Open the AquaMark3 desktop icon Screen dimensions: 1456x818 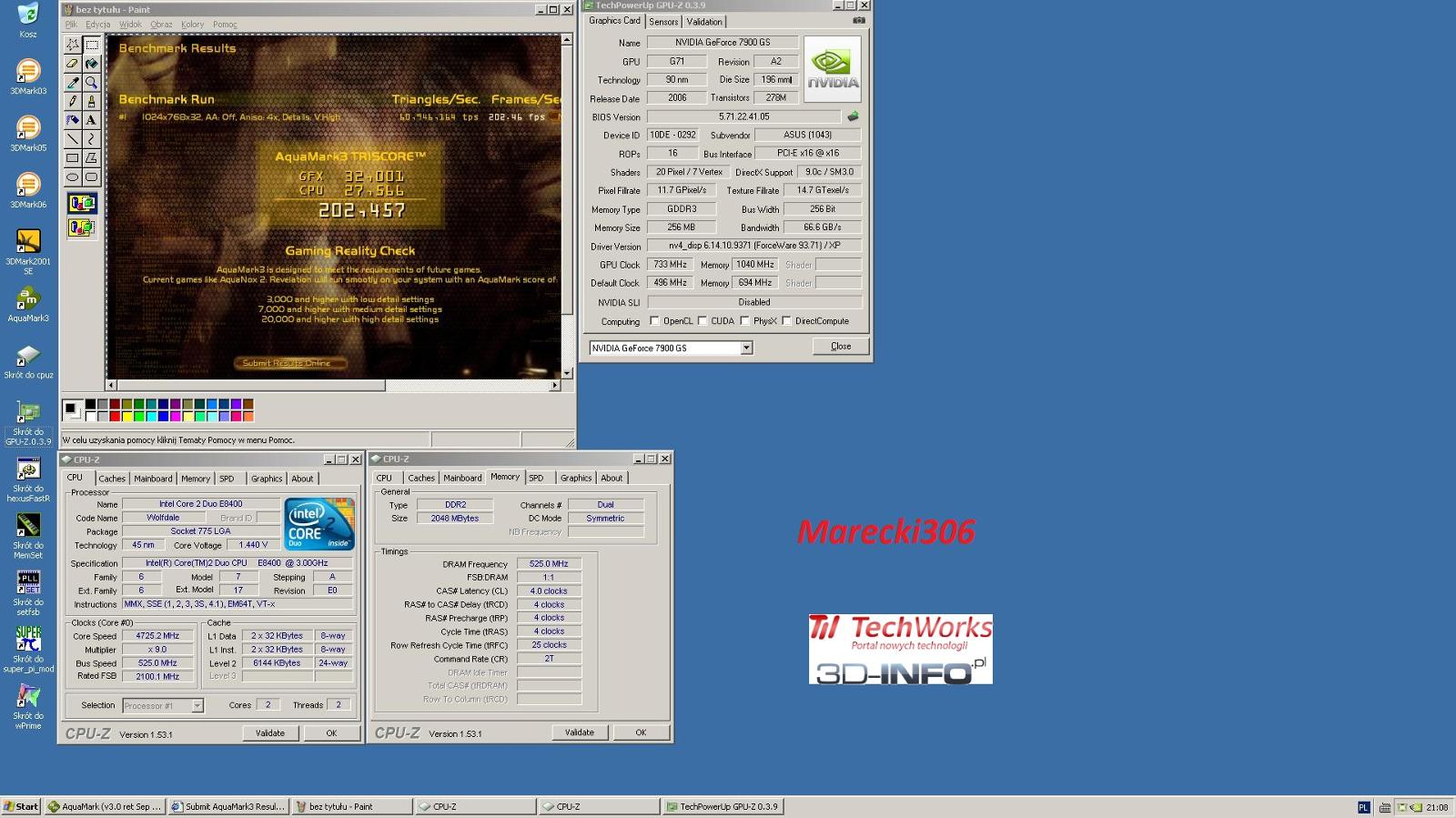[28, 304]
